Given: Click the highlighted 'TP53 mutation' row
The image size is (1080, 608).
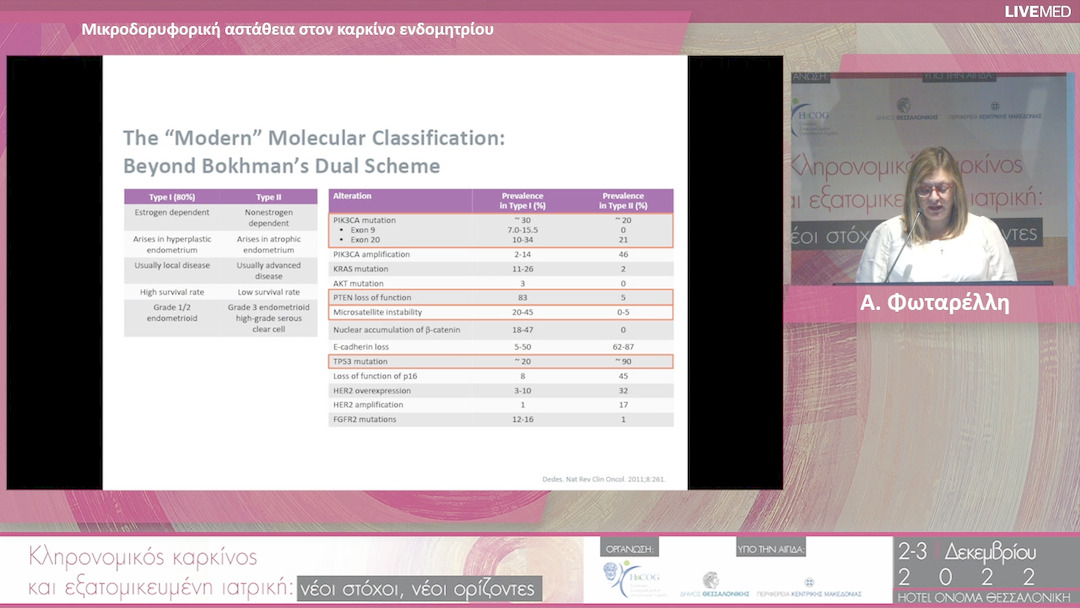Looking at the screenshot, I should (500, 361).
